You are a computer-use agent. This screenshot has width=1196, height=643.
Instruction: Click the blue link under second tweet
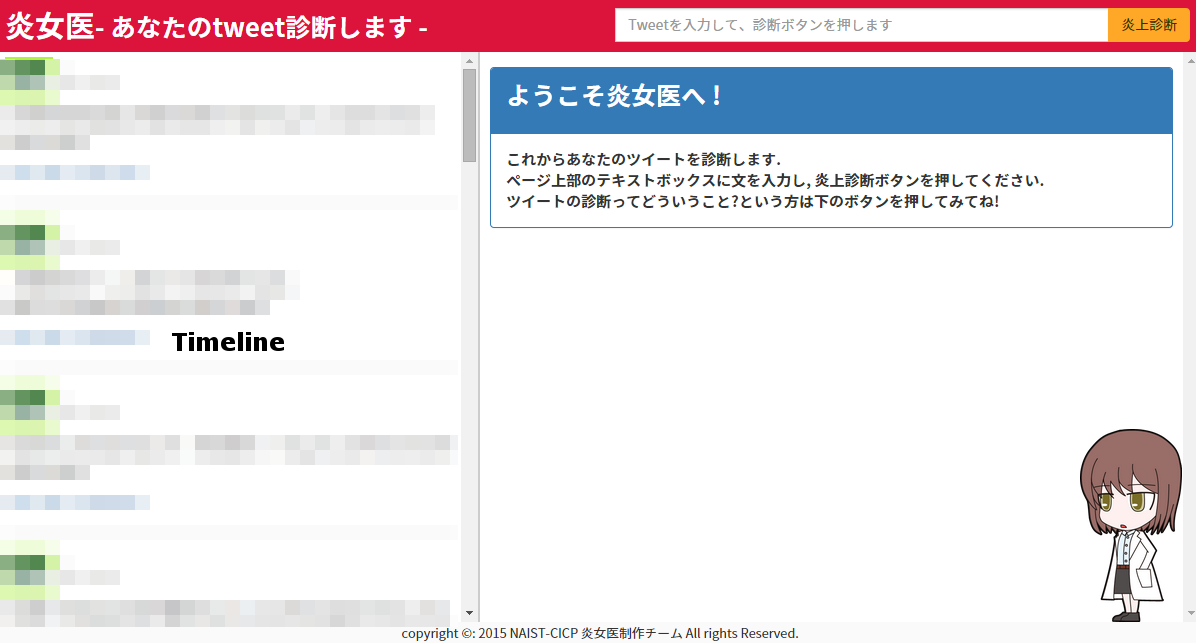pos(75,337)
